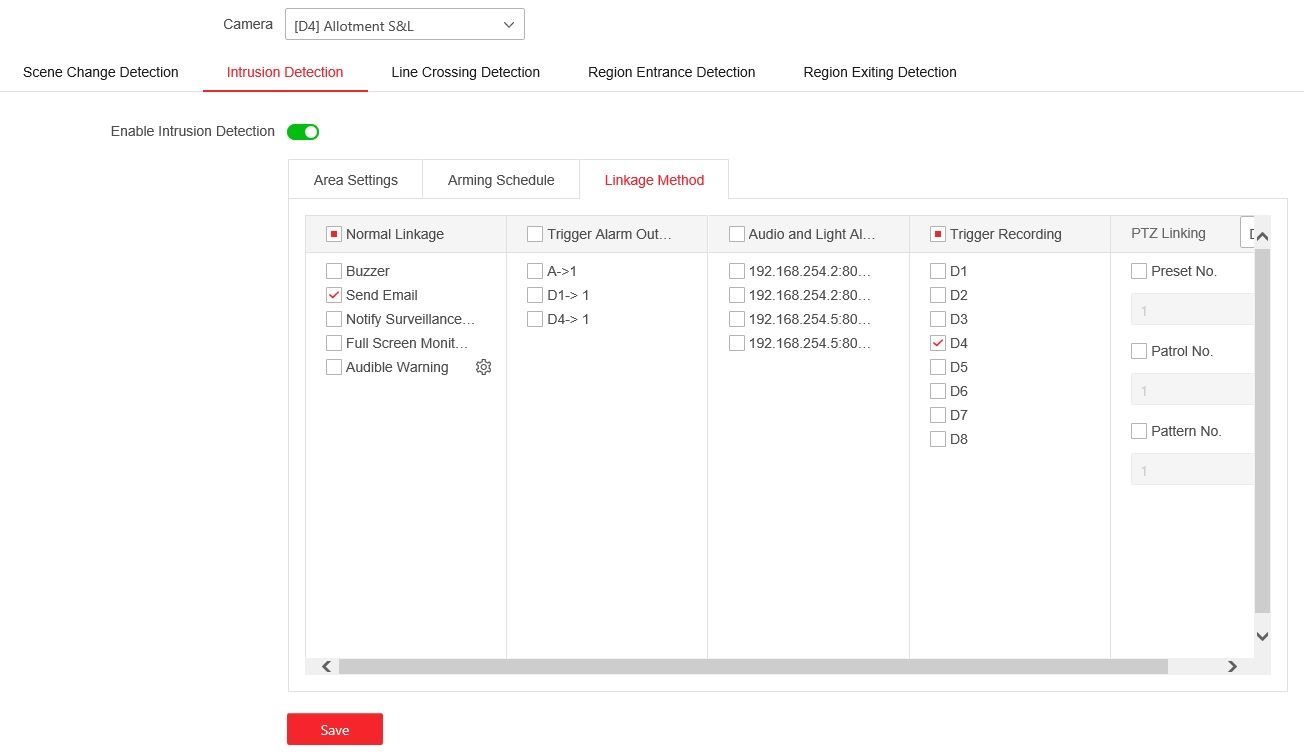
Task: Click vertical scrollbar down arrow
Action: click(x=1262, y=636)
